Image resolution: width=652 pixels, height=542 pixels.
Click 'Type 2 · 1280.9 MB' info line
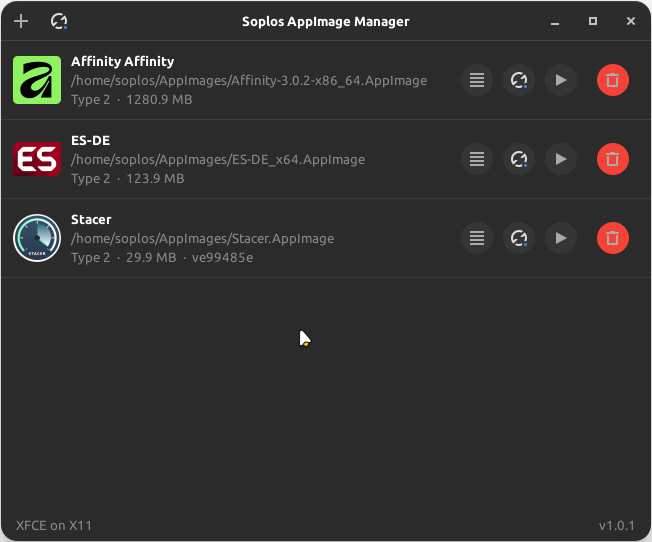coord(131,100)
